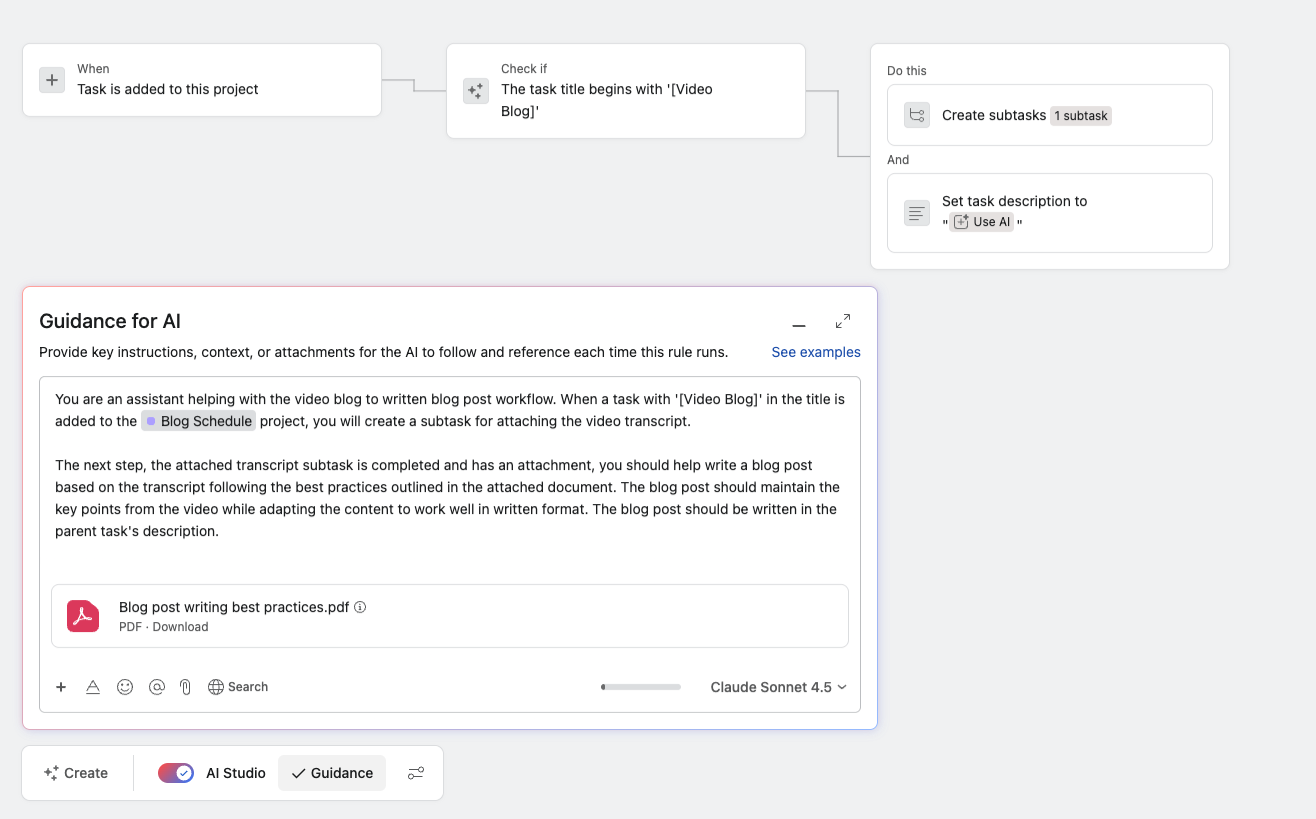Click the Blog Schedule project pill
Viewport: 1316px width, 819px height.
[198, 420]
